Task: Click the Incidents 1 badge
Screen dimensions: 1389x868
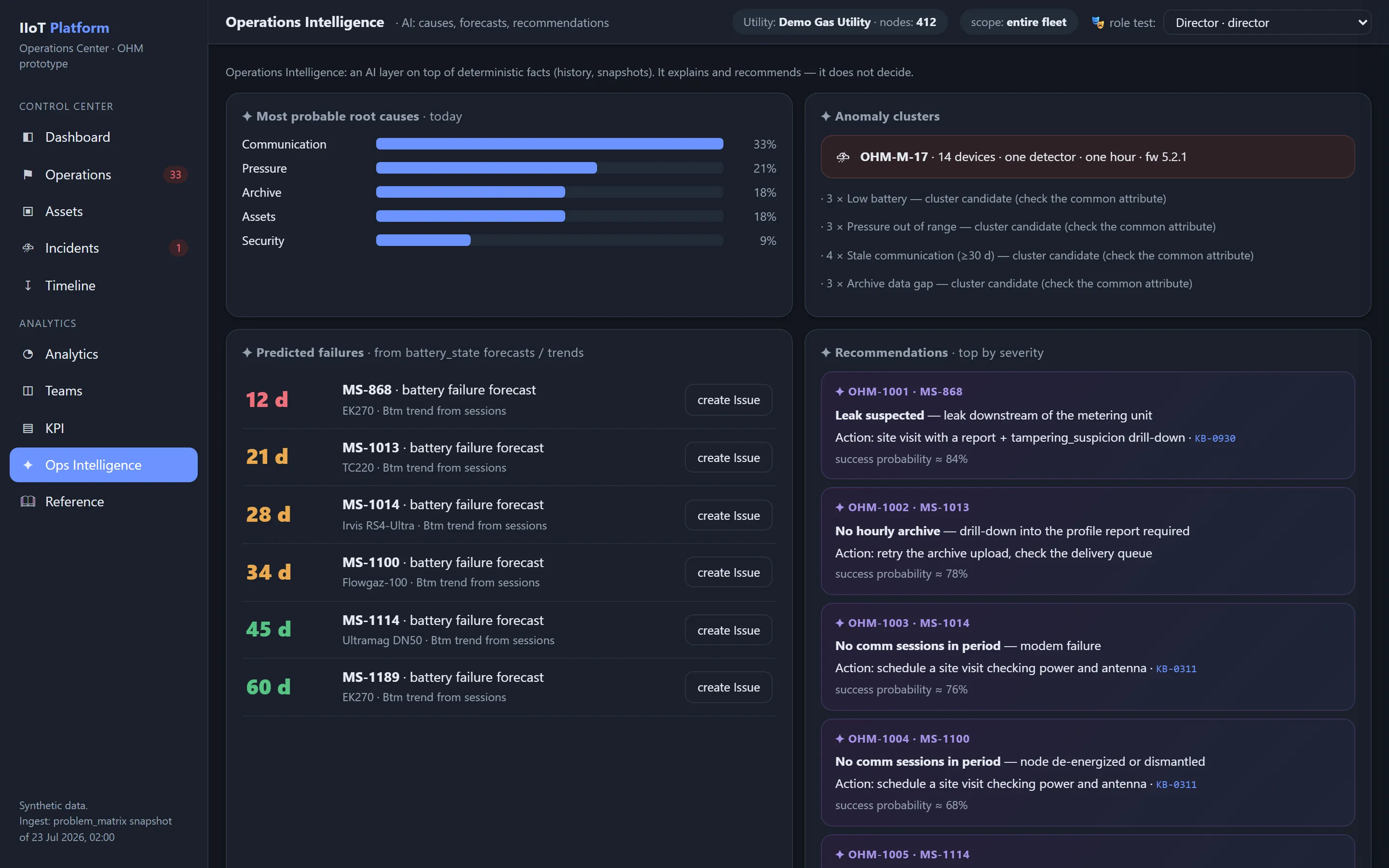Action: 178,248
